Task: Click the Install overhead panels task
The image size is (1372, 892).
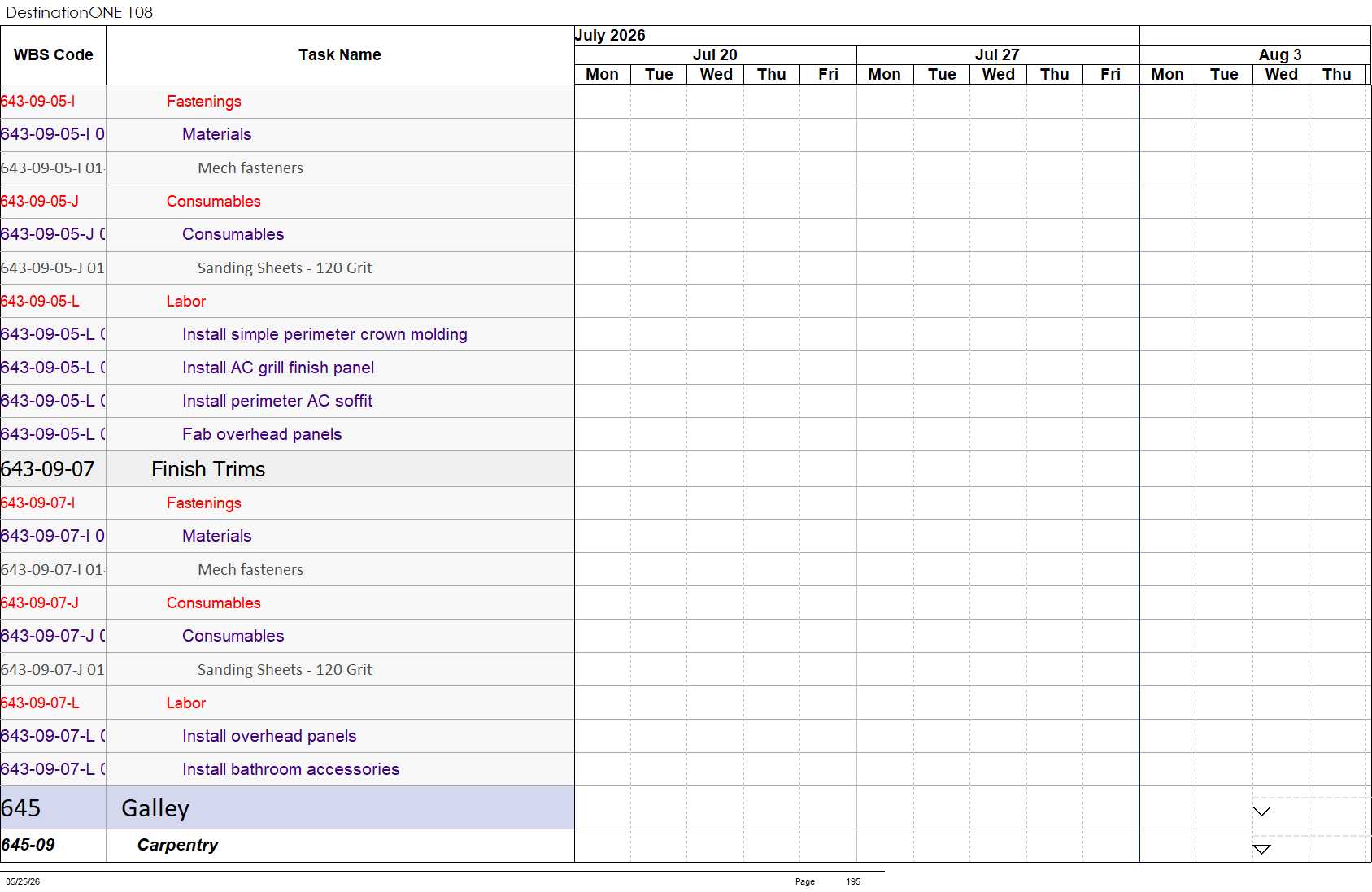Action: tap(269, 736)
